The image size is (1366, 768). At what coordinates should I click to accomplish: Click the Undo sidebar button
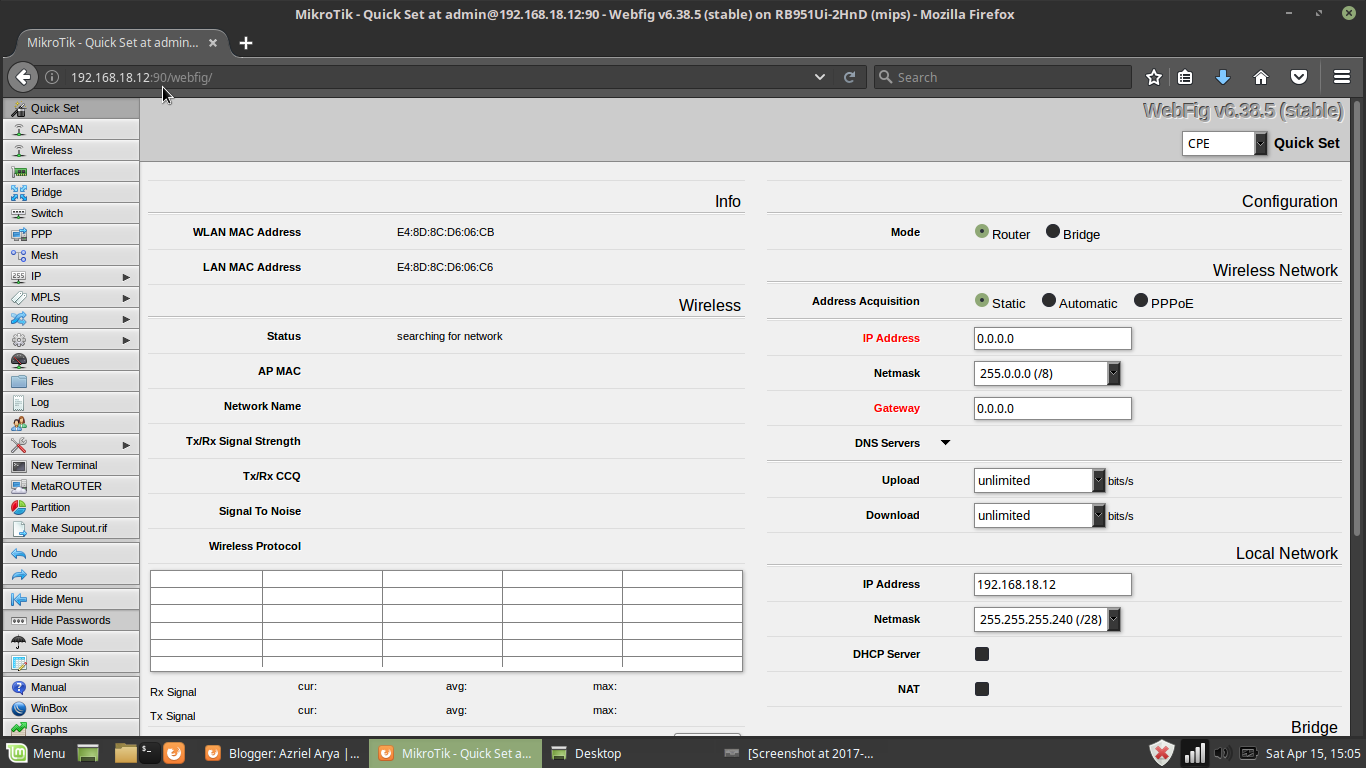(70, 553)
